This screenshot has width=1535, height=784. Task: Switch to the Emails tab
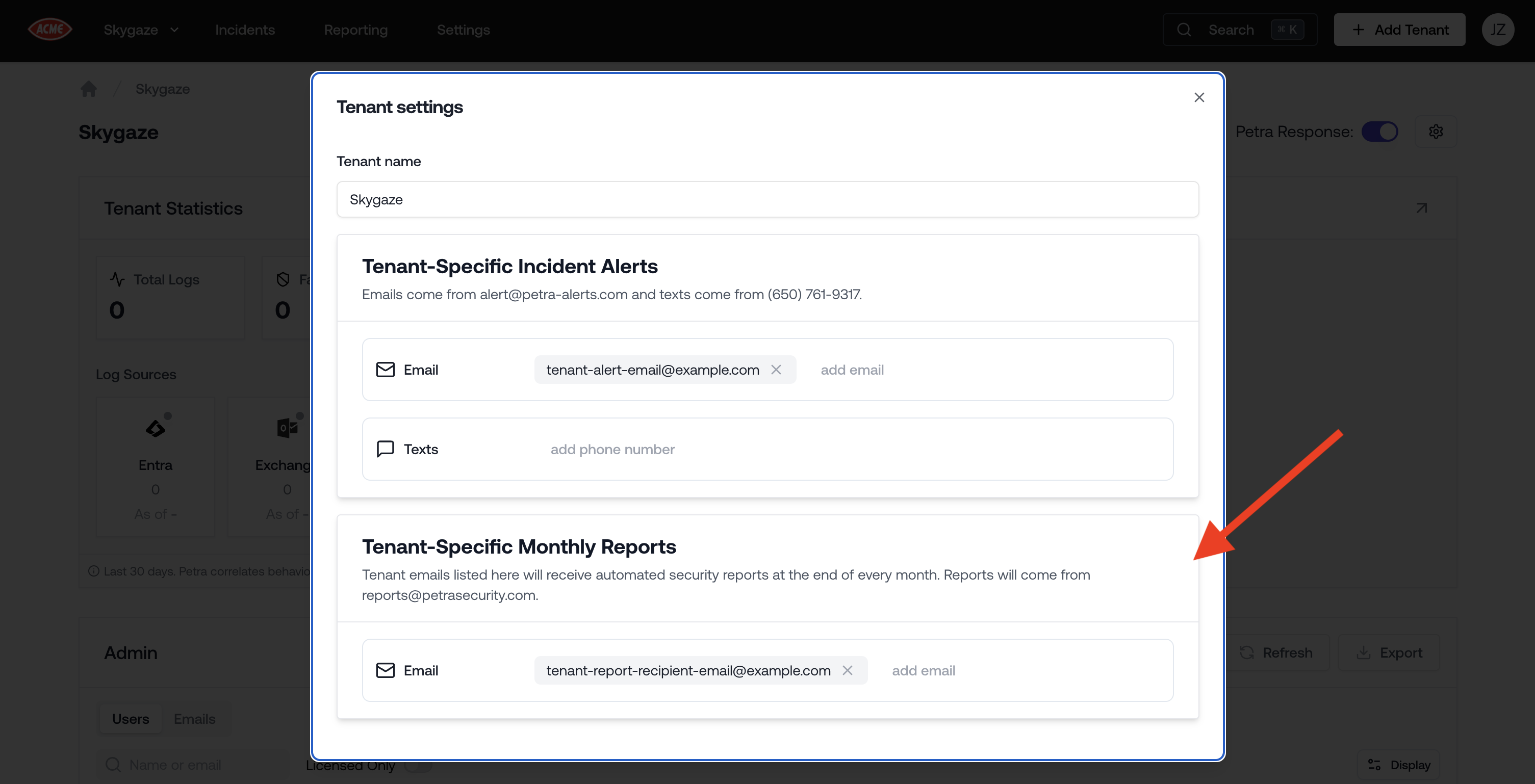coord(194,718)
